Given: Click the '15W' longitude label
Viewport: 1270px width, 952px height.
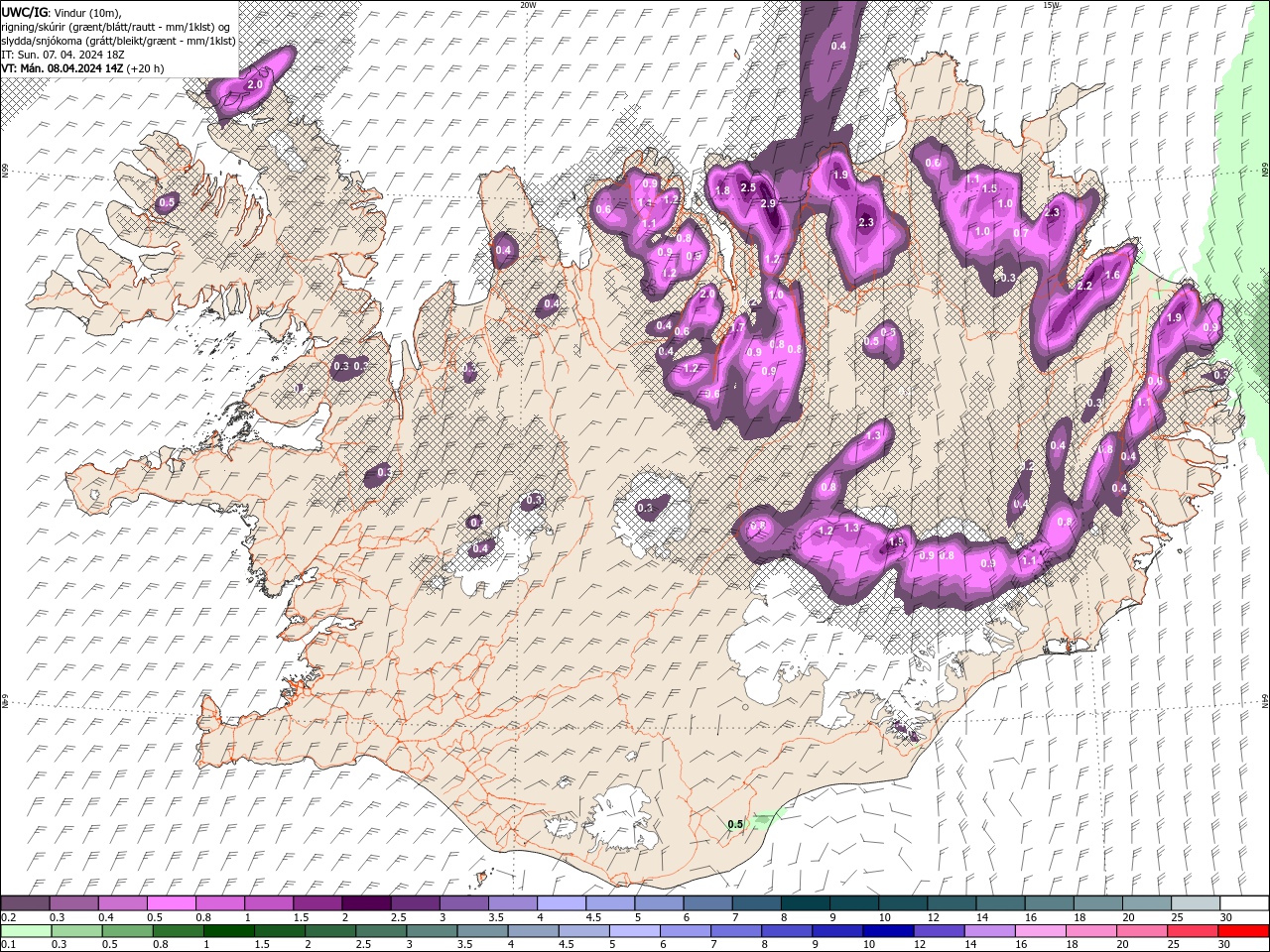Looking at the screenshot, I should [1051, 5].
